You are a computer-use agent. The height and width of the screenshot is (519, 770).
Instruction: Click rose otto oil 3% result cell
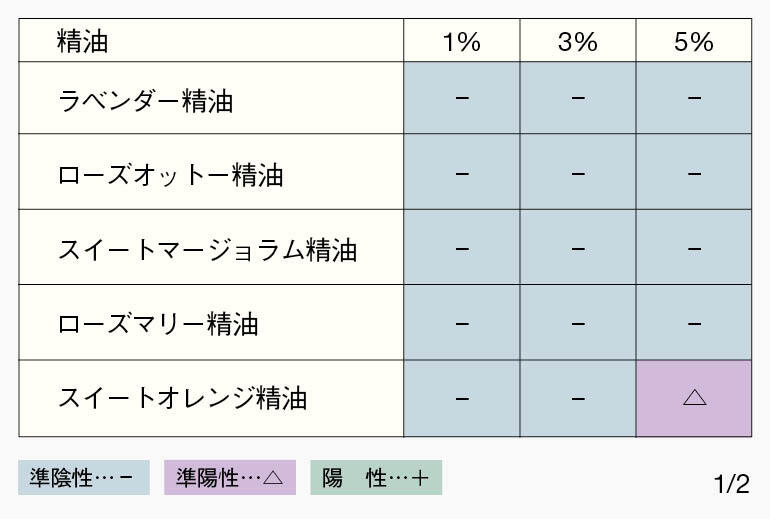point(578,172)
